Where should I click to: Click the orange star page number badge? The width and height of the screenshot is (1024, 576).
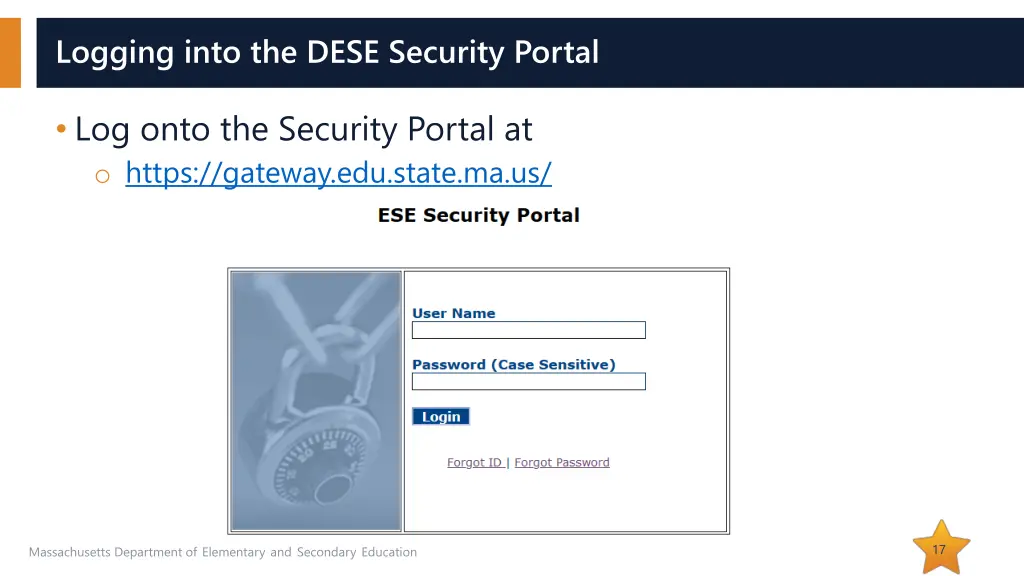pyautogui.click(x=940, y=549)
